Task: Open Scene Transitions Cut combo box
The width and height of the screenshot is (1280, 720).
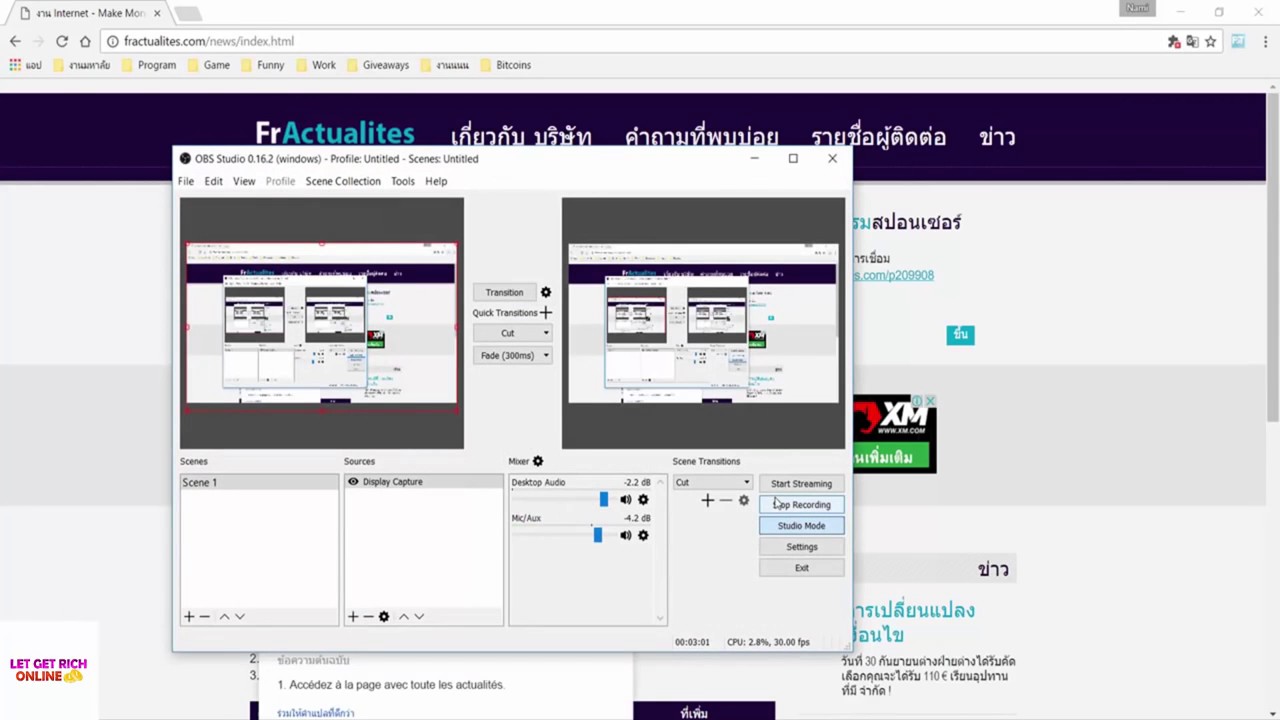Action: [x=712, y=482]
